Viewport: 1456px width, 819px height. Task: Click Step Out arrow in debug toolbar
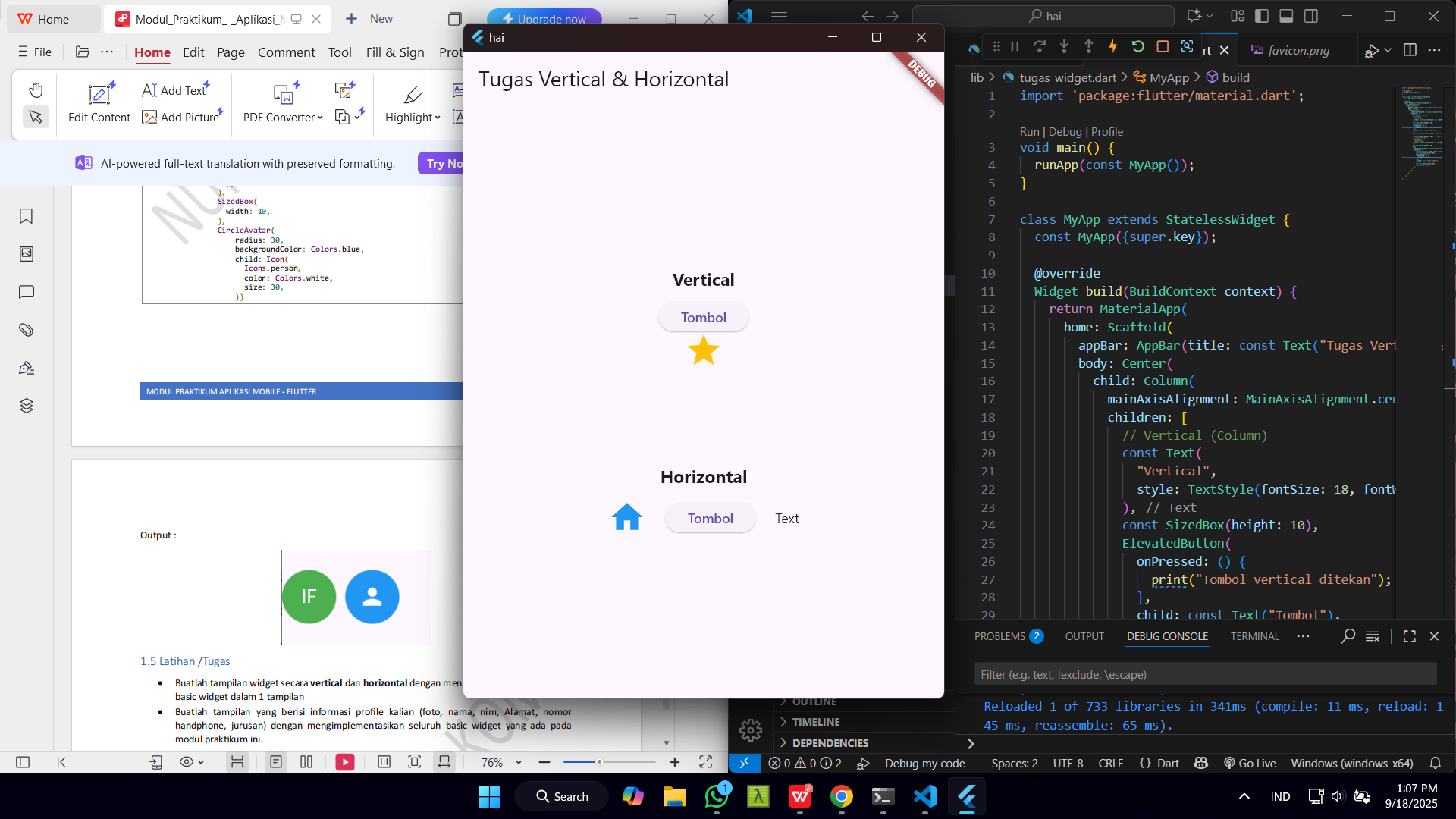pyautogui.click(x=1088, y=47)
